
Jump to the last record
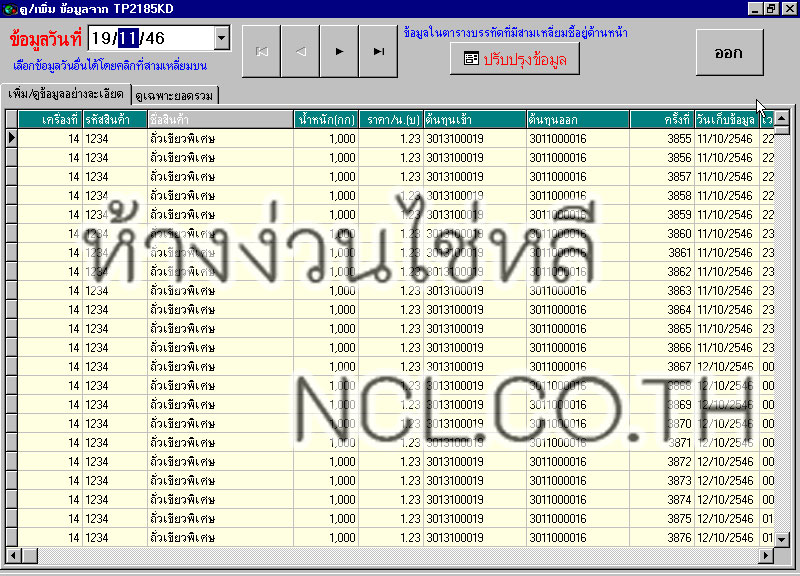pyautogui.click(x=378, y=51)
